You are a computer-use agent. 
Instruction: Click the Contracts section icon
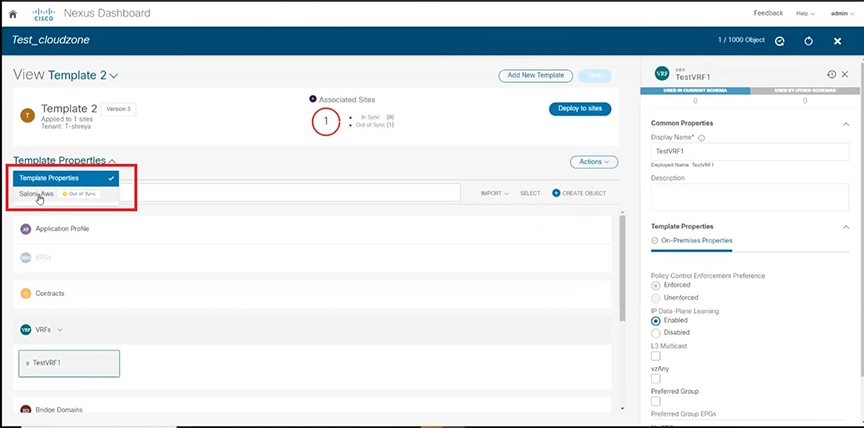25,294
